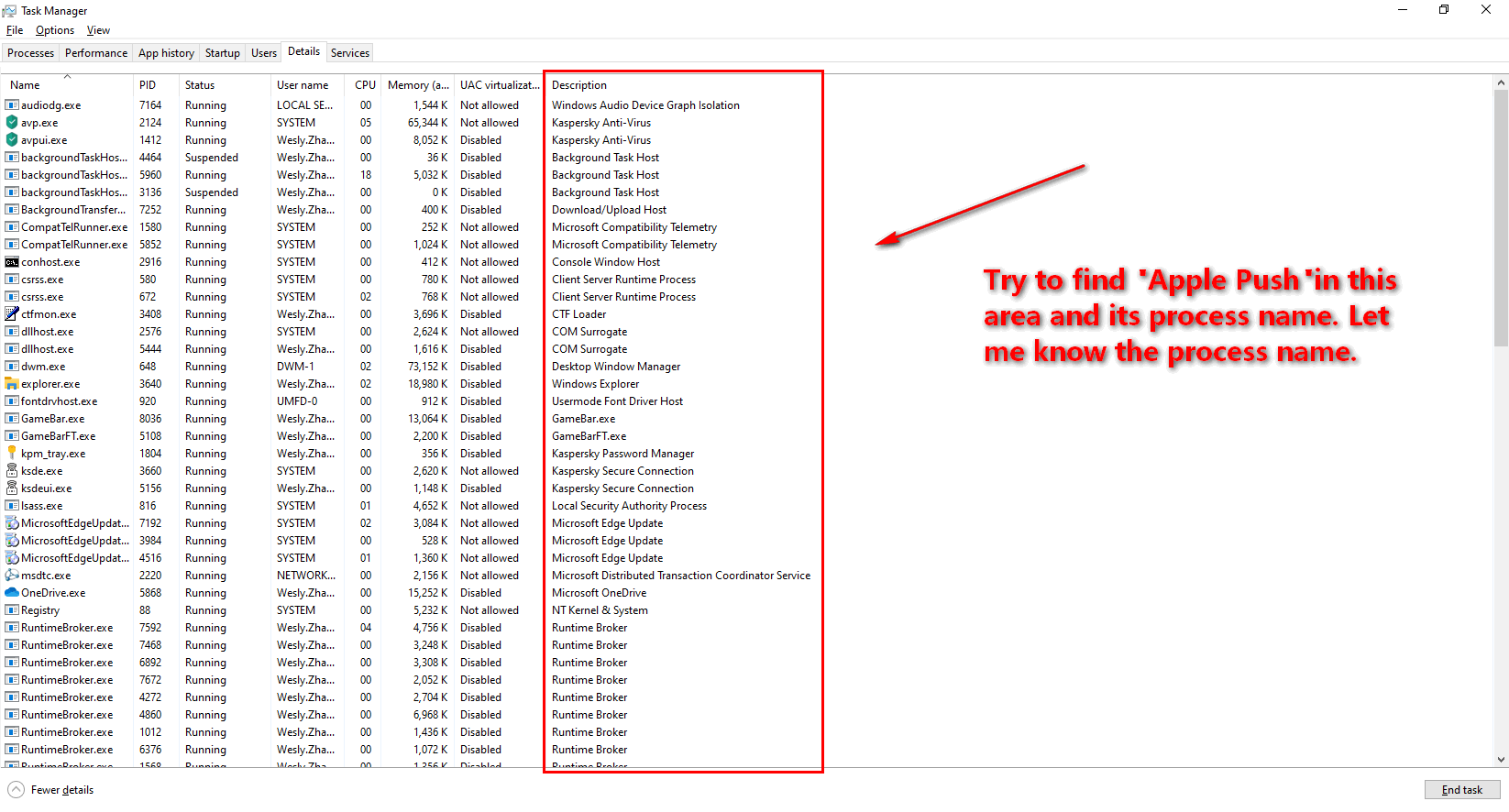Select the Download/Upload Host description
The width and height of the screenshot is (1509, 812).
(609, 210)
